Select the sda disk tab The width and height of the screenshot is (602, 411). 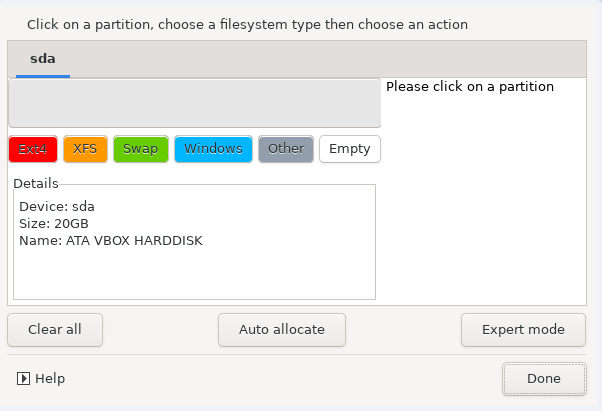pyautogui.click(x=43, y=59)
